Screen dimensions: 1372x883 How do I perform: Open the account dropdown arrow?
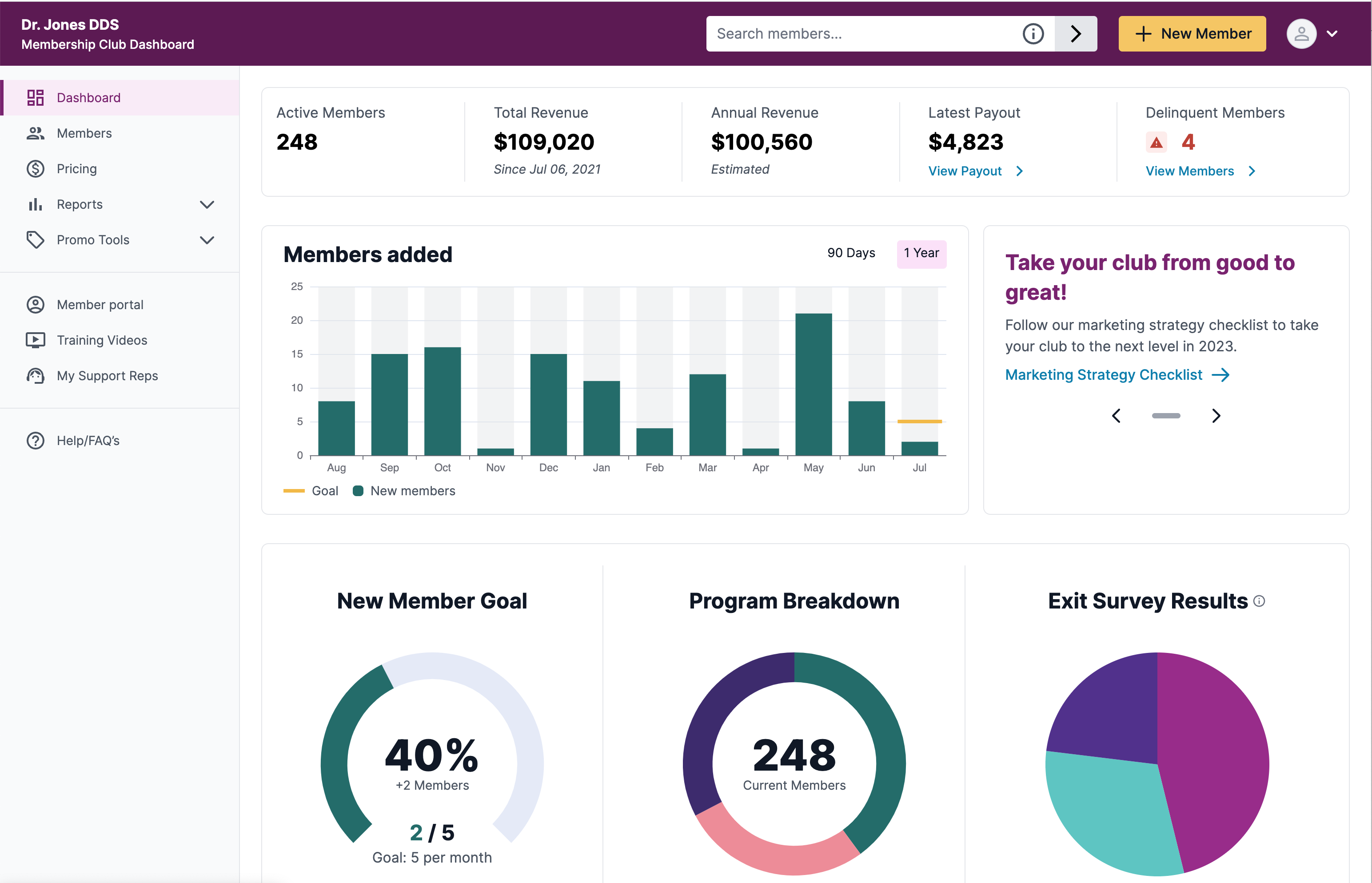[1332, 34]
